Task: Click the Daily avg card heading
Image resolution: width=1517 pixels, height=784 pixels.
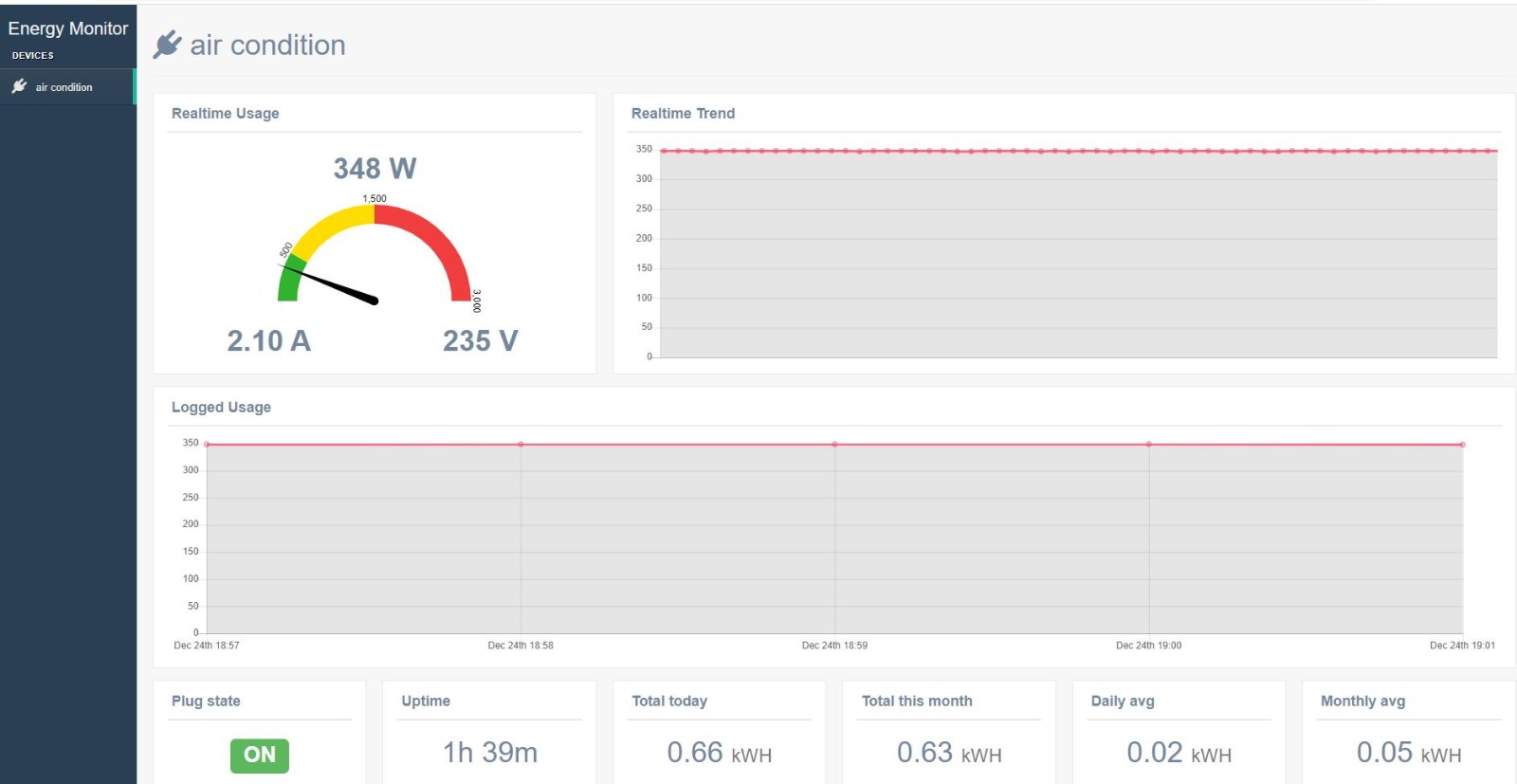Action: click(1123, 702)
